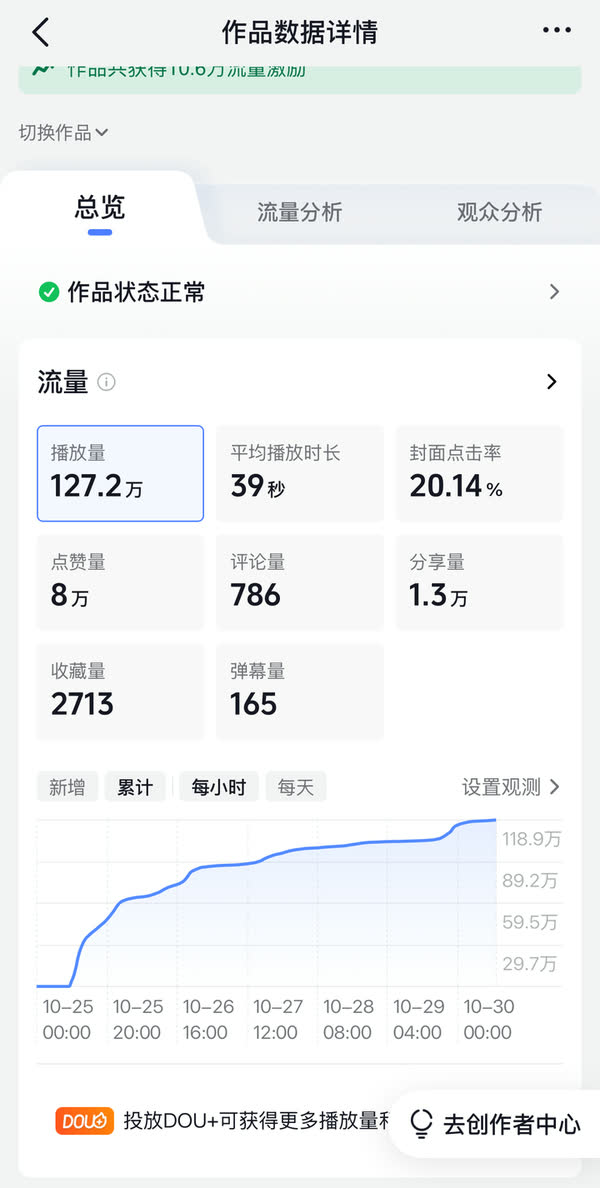Screen dimensions: 600x1188
Task: Tap the green checkmark status icon
Action: point(49,292)
